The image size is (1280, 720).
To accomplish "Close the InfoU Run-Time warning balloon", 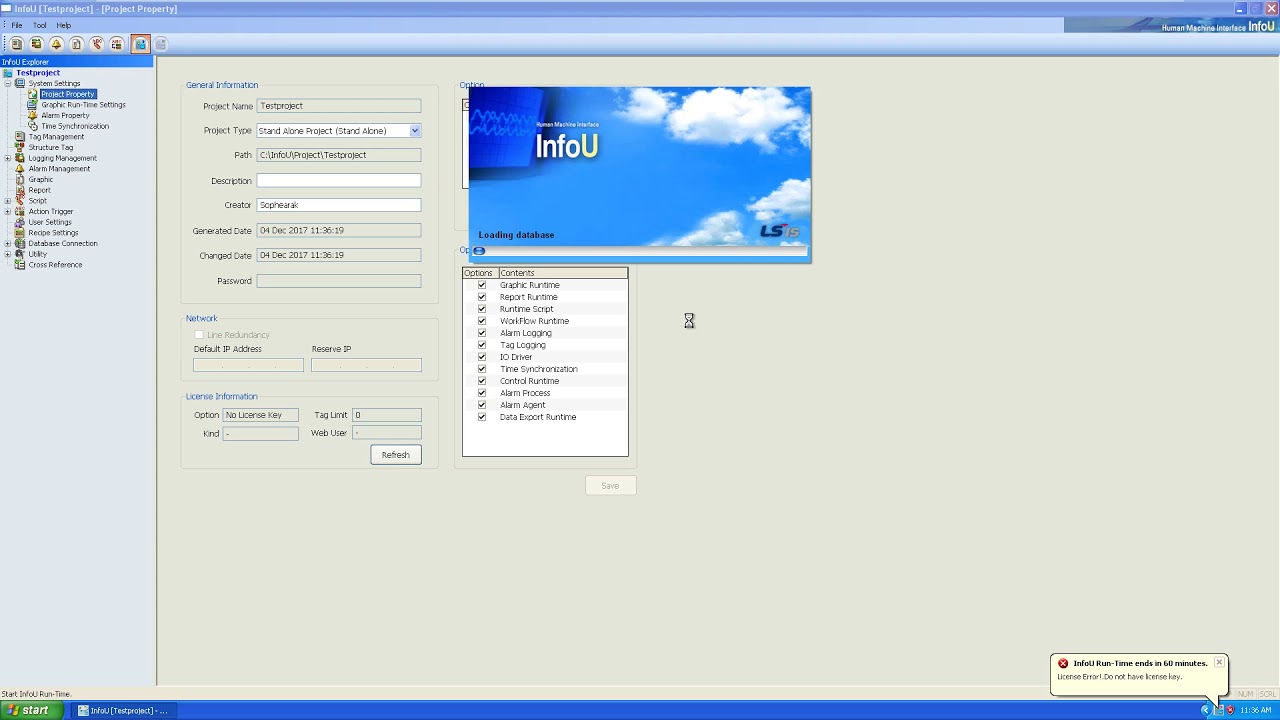I will (1219, 663).
